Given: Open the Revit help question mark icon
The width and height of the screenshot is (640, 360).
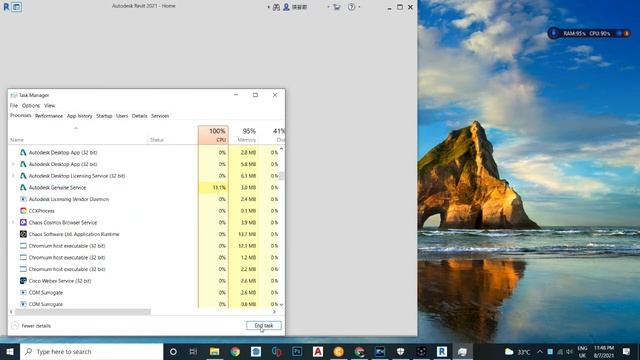Looking at the screenshot, I should tap(351, 7).
